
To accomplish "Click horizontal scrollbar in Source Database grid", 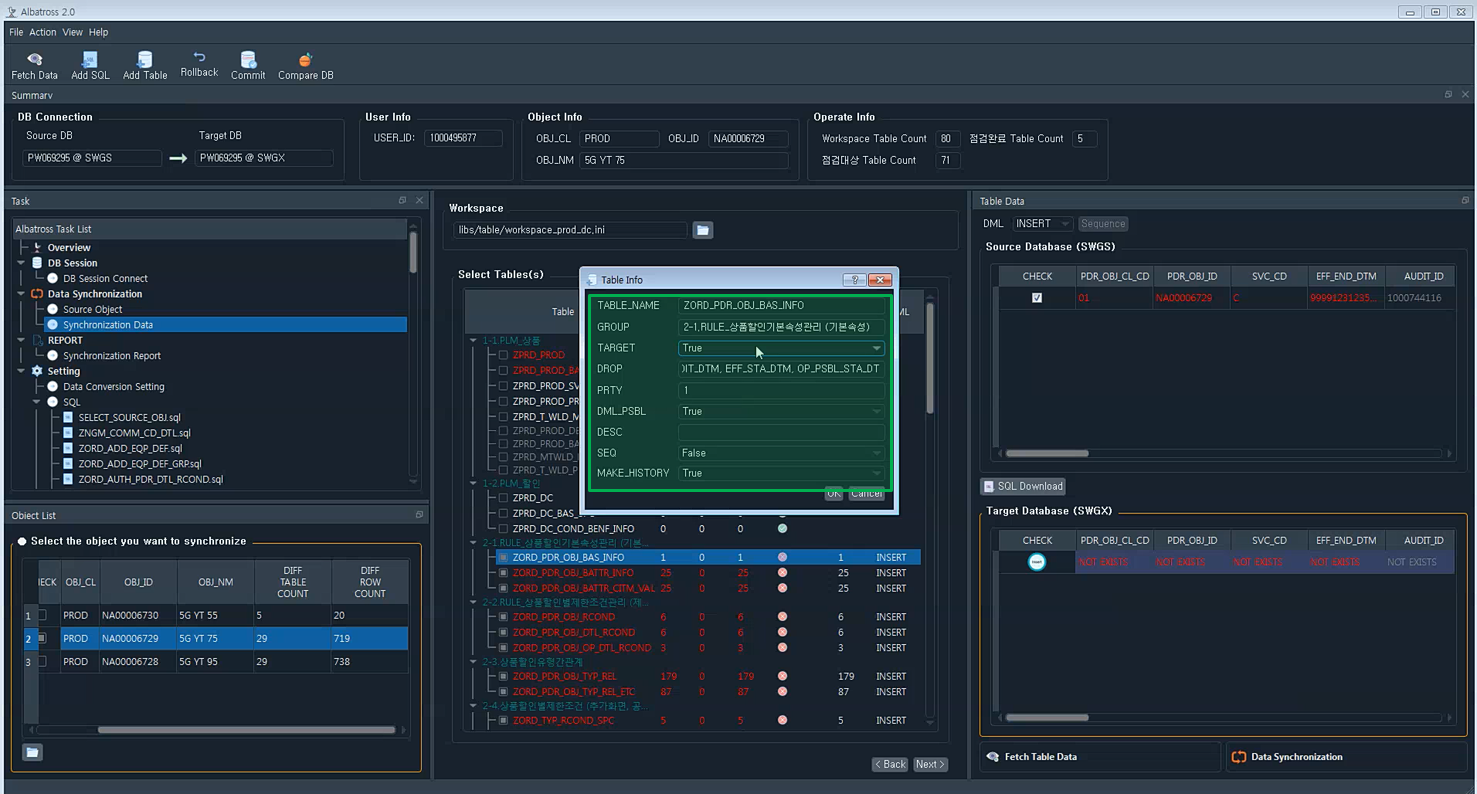I will 1046,453.
